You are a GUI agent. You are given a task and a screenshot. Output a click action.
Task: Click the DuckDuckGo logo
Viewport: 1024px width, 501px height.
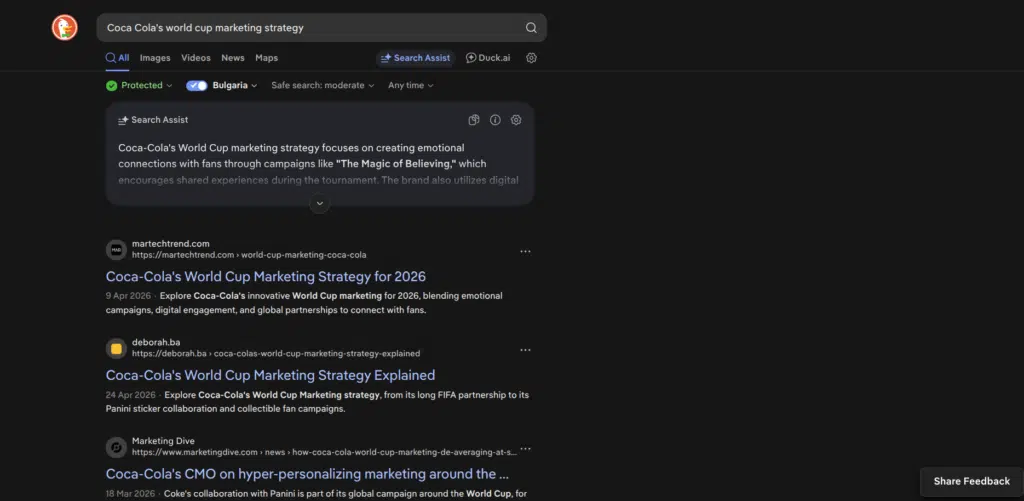[65, 27]
